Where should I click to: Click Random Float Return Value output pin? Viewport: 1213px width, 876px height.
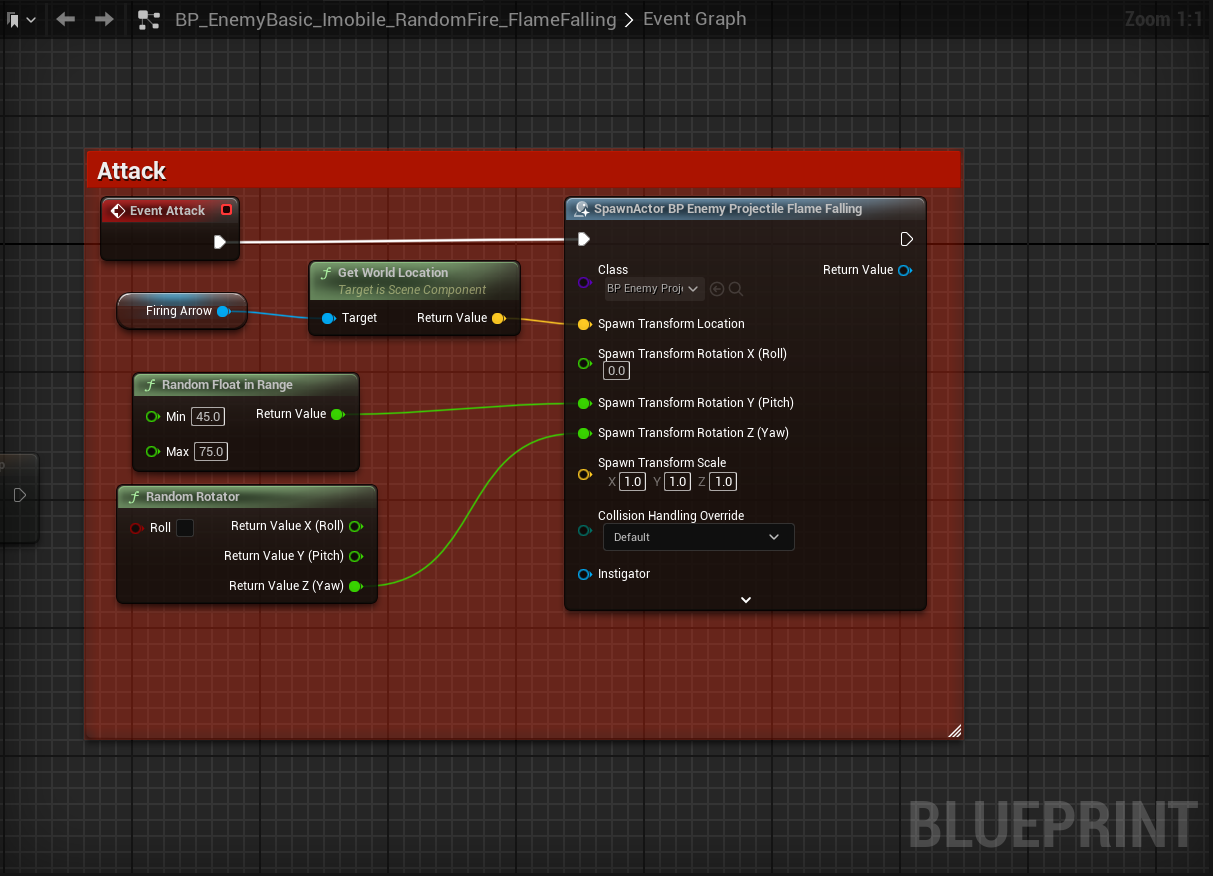[x=337, y=414]
